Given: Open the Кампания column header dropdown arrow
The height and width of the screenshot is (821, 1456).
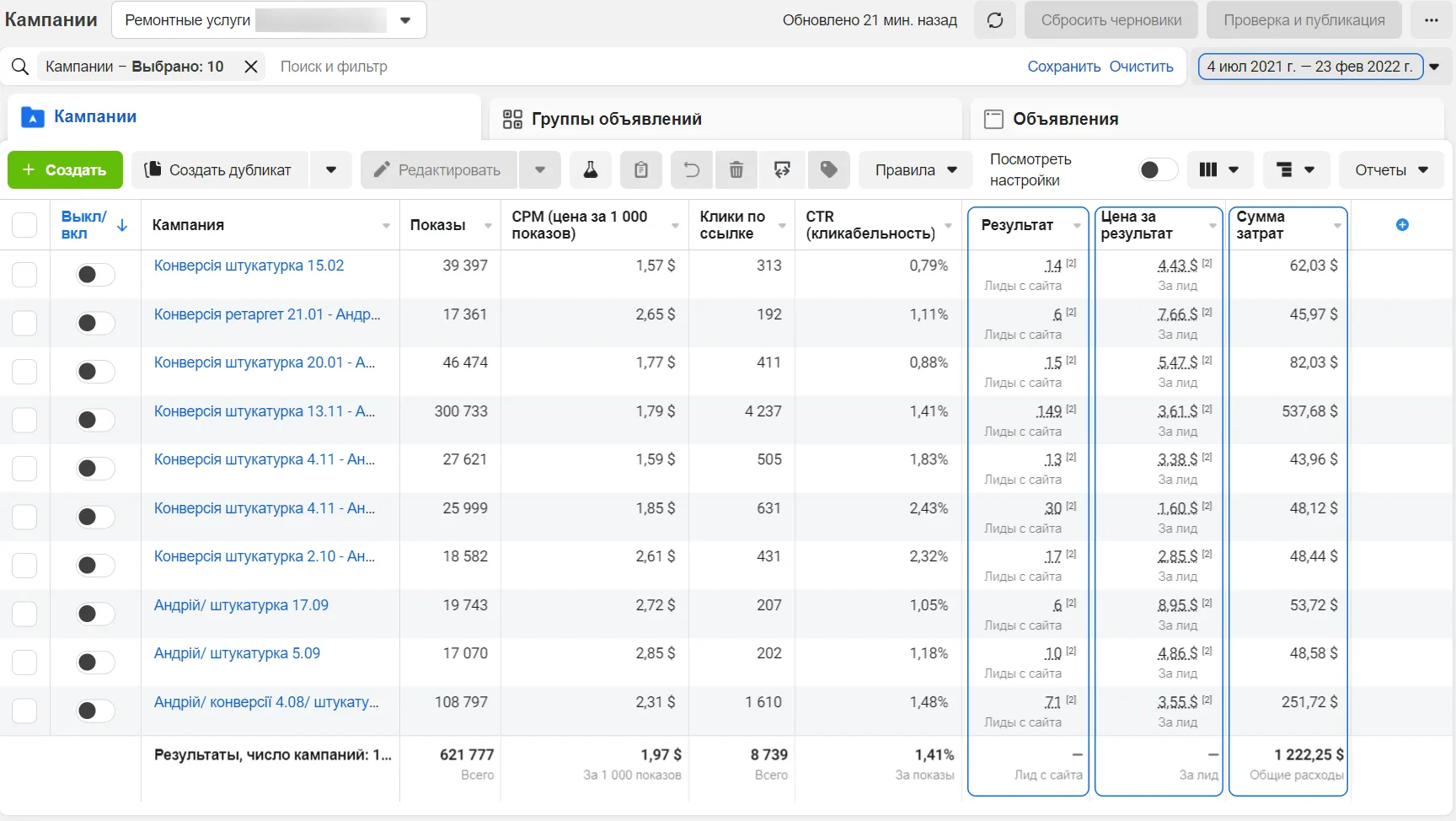Looking at the screenshot, I should (x=386, y=226).
